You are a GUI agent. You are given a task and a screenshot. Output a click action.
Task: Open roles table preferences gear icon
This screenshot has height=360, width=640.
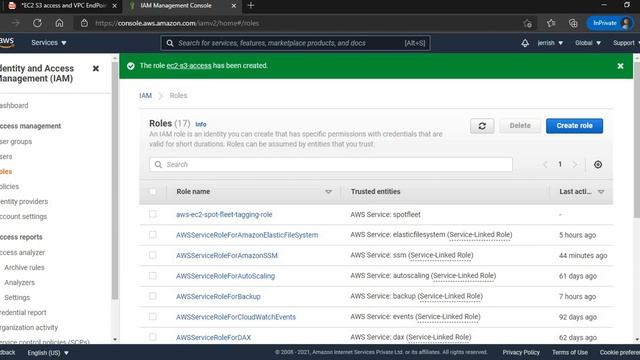click(x=598, y=164)
